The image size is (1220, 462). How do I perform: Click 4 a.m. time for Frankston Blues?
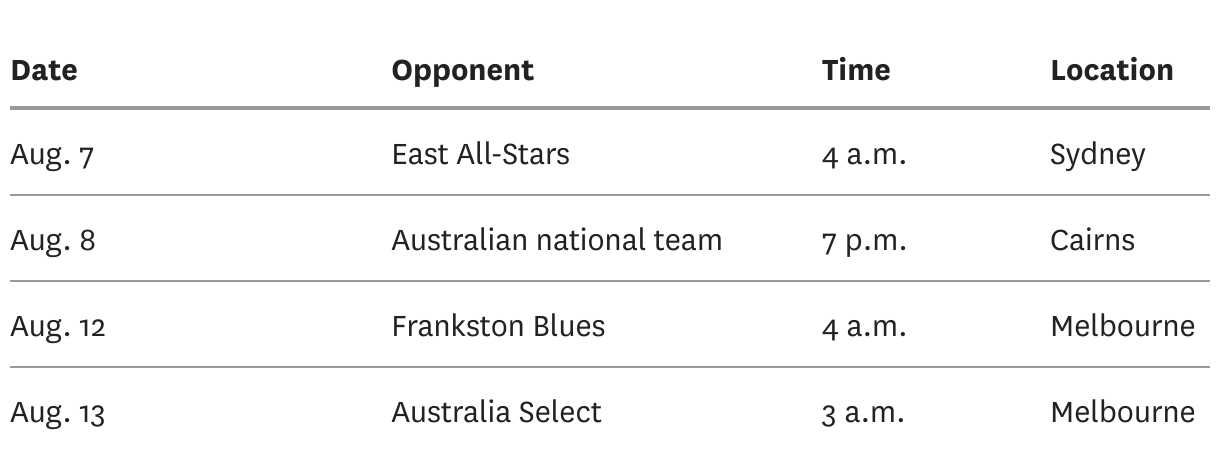tap(864, 327)
